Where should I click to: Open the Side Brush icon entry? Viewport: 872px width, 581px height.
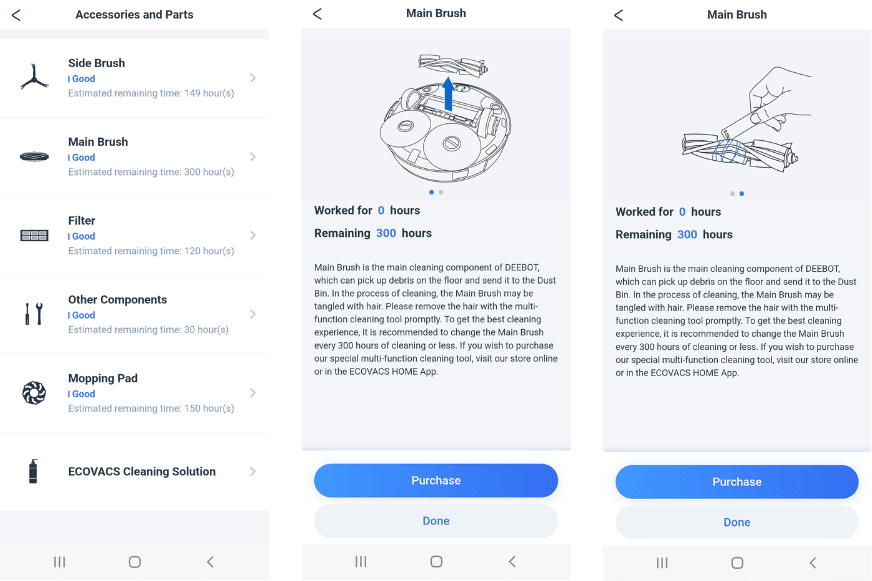(34, 77)
